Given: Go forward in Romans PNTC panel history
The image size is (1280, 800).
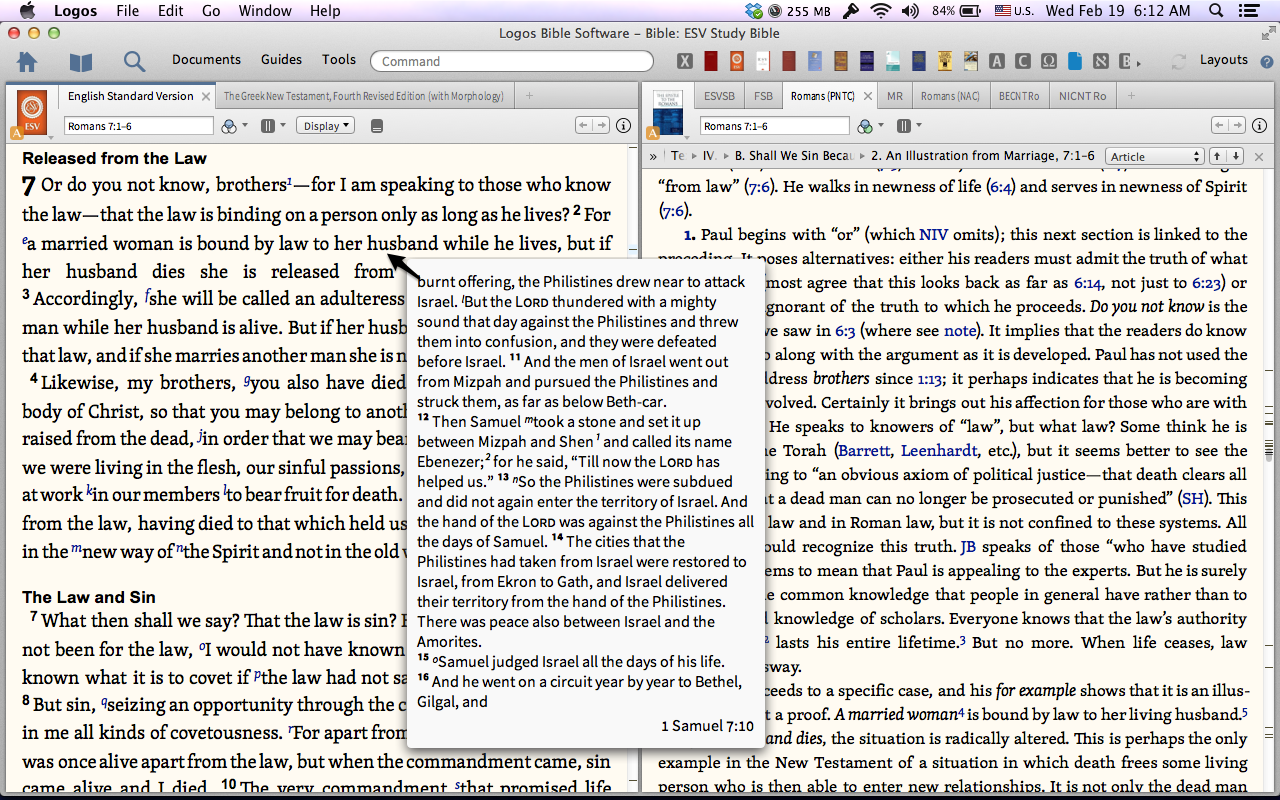Looking at the screenshot, I should [x=1237, y=126].
